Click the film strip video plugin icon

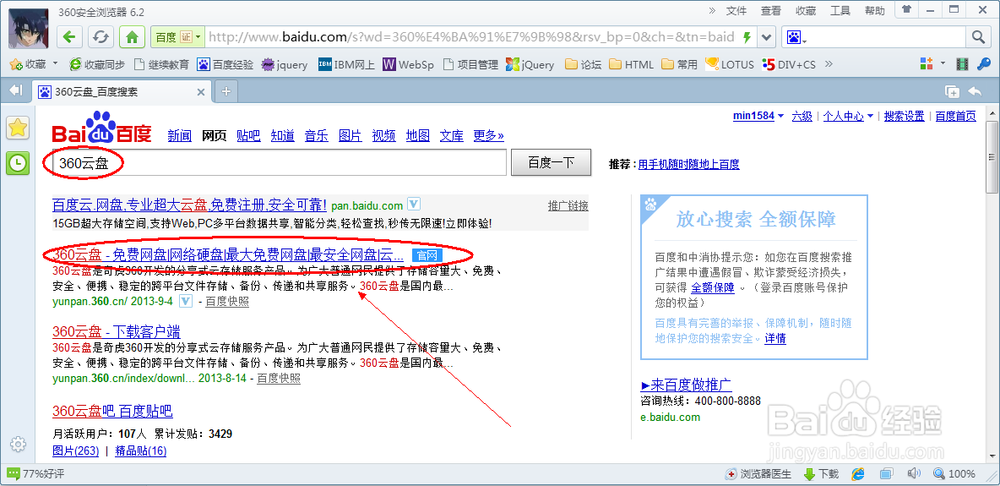962,64
